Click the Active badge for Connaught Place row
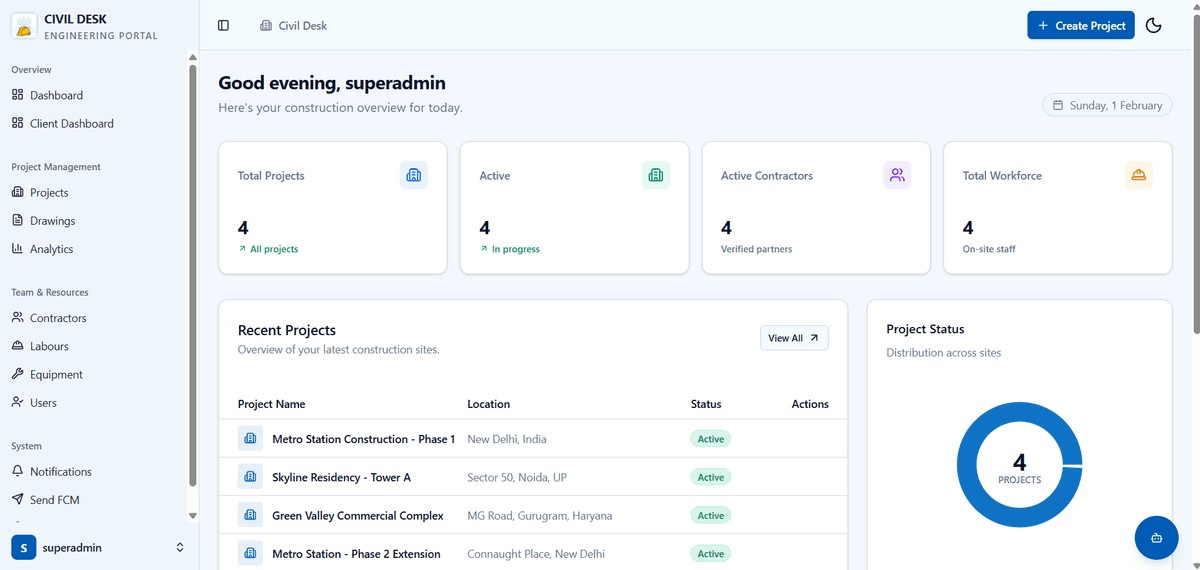 pyautogui.click(x=711, y=554)
